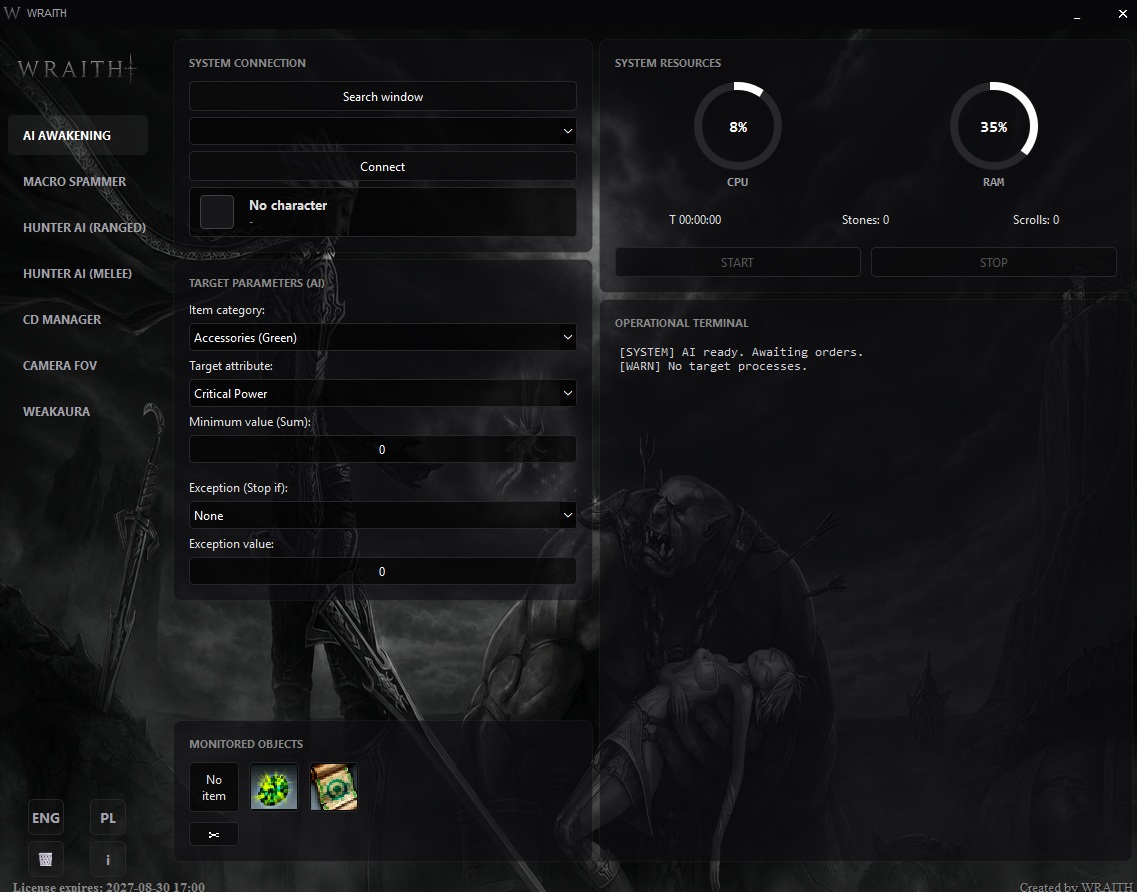
Task: Switch language to PL
Action: coord(108,817)
